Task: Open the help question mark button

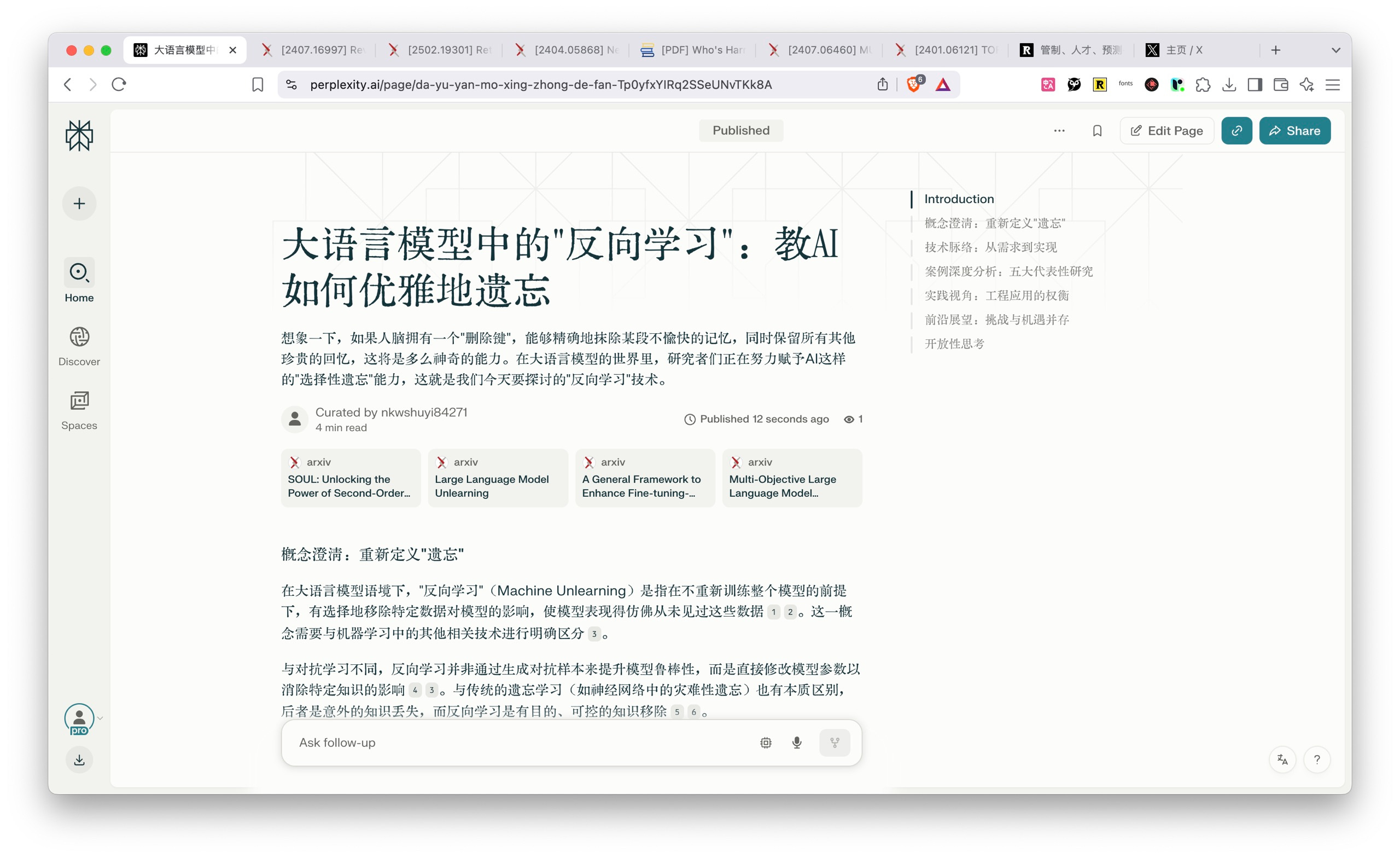Action: [1316, 760]
